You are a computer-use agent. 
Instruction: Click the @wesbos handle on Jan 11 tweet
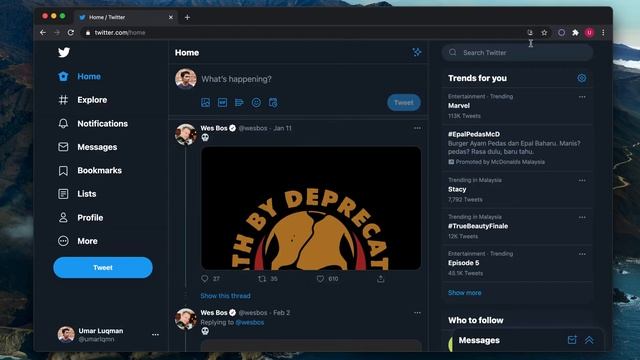tap(253, 128)
